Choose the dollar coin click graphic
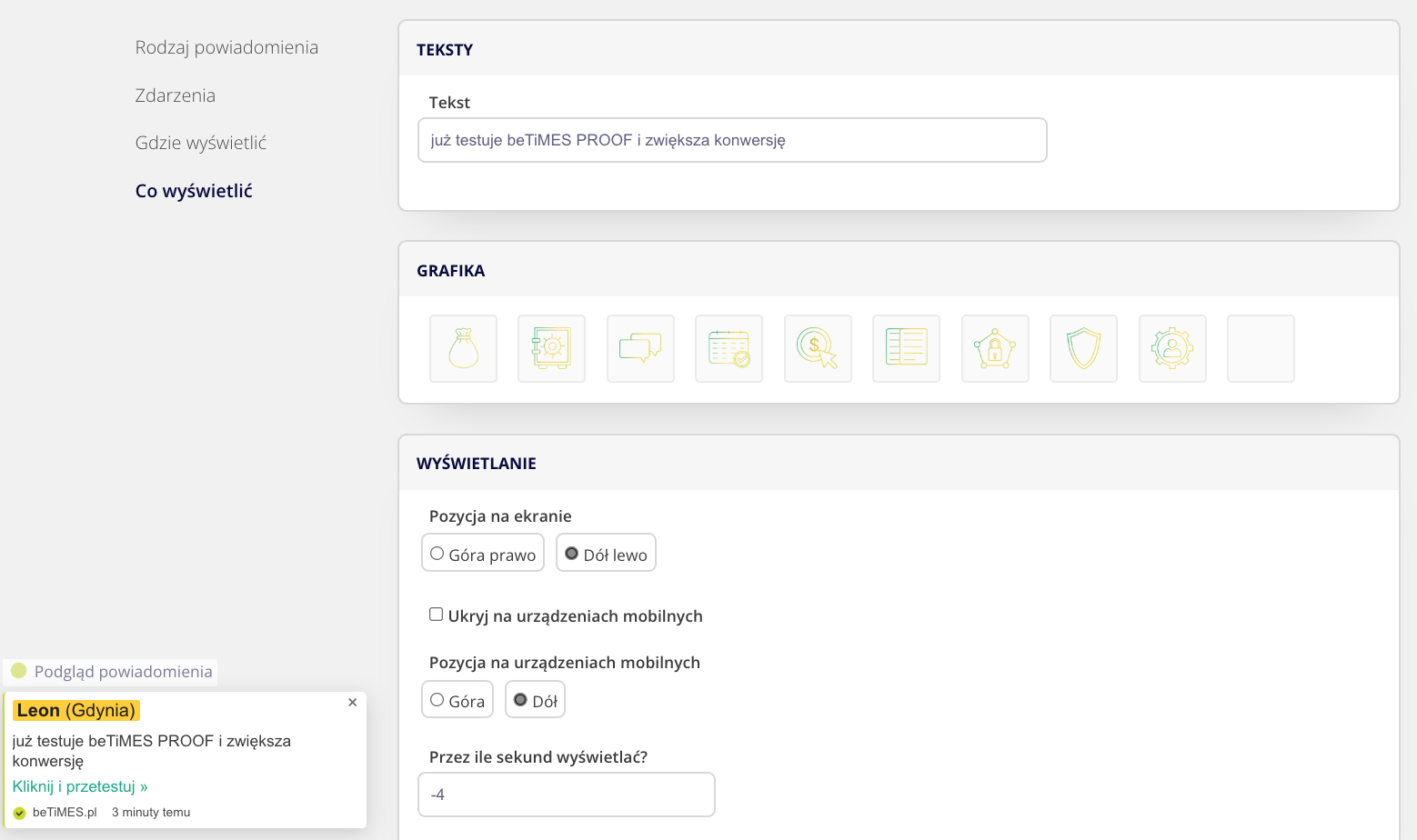The width and height of the screenshot is (1417, 840). 818,349
